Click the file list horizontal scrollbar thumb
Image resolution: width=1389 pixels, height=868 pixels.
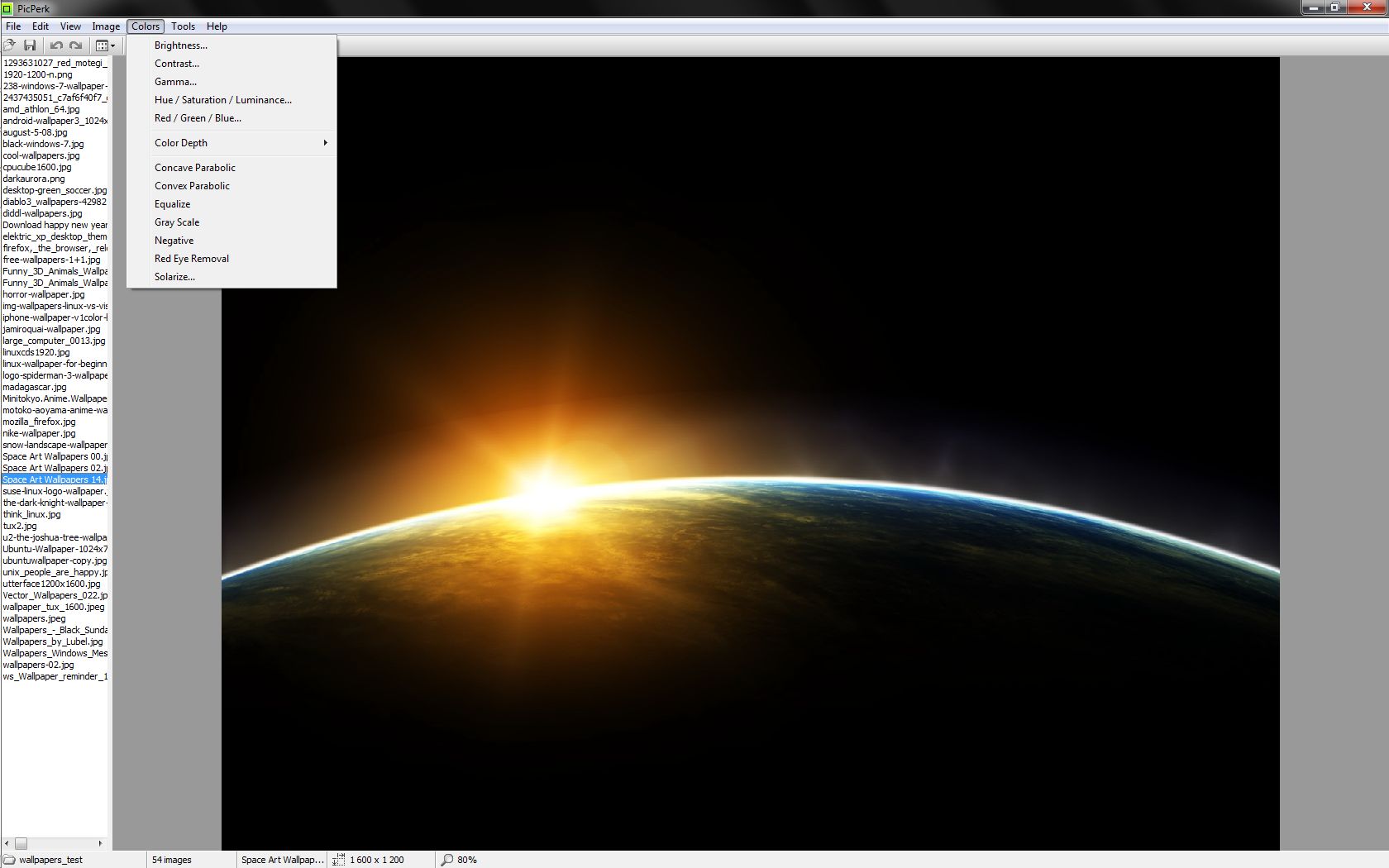pyautogui.click(x=21, y=843)
